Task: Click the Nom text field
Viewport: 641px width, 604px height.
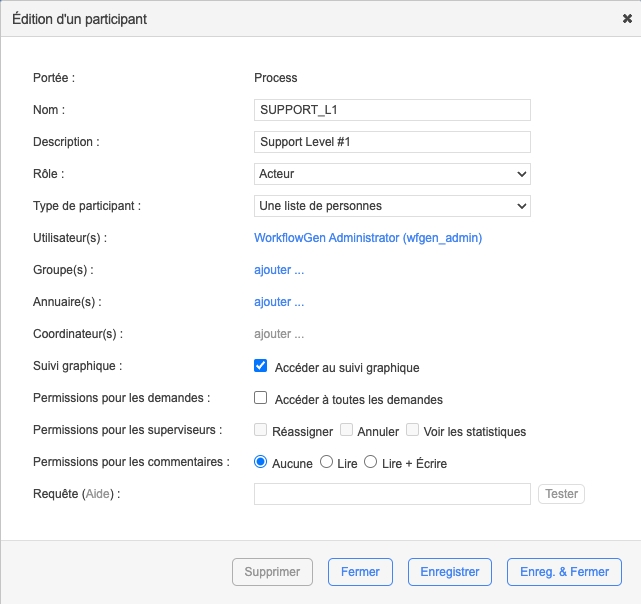Action: pyautogui.click(x=392, y=110)
